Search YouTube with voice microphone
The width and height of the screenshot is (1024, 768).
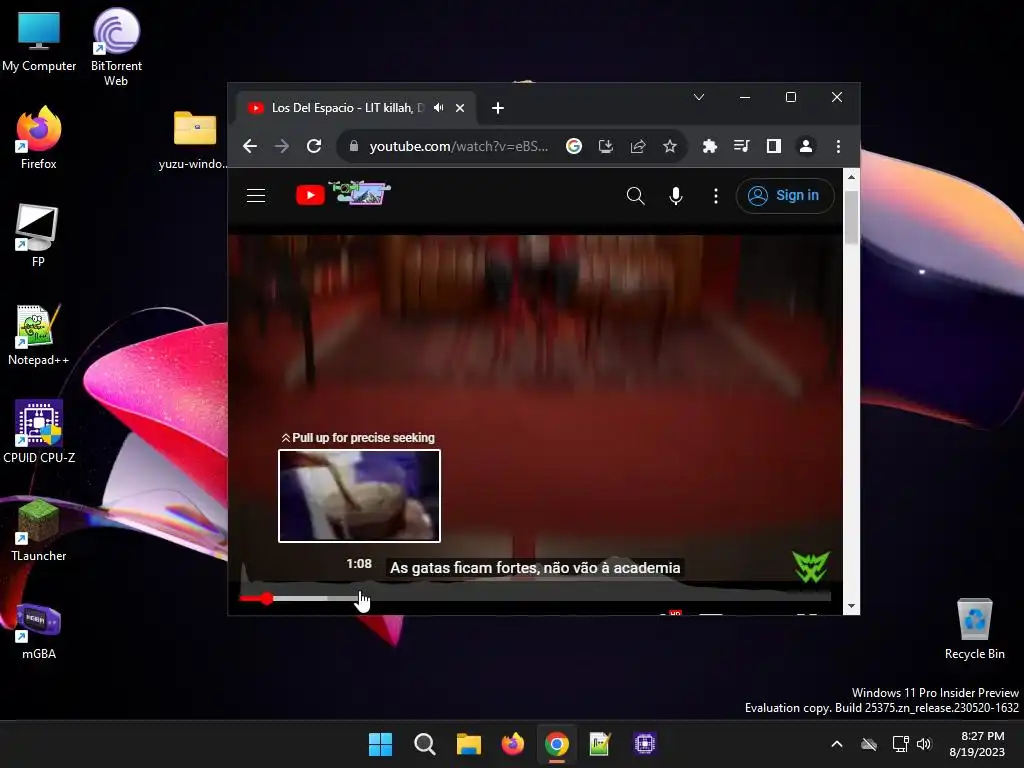pyautogui.click(x=676, y=195)
